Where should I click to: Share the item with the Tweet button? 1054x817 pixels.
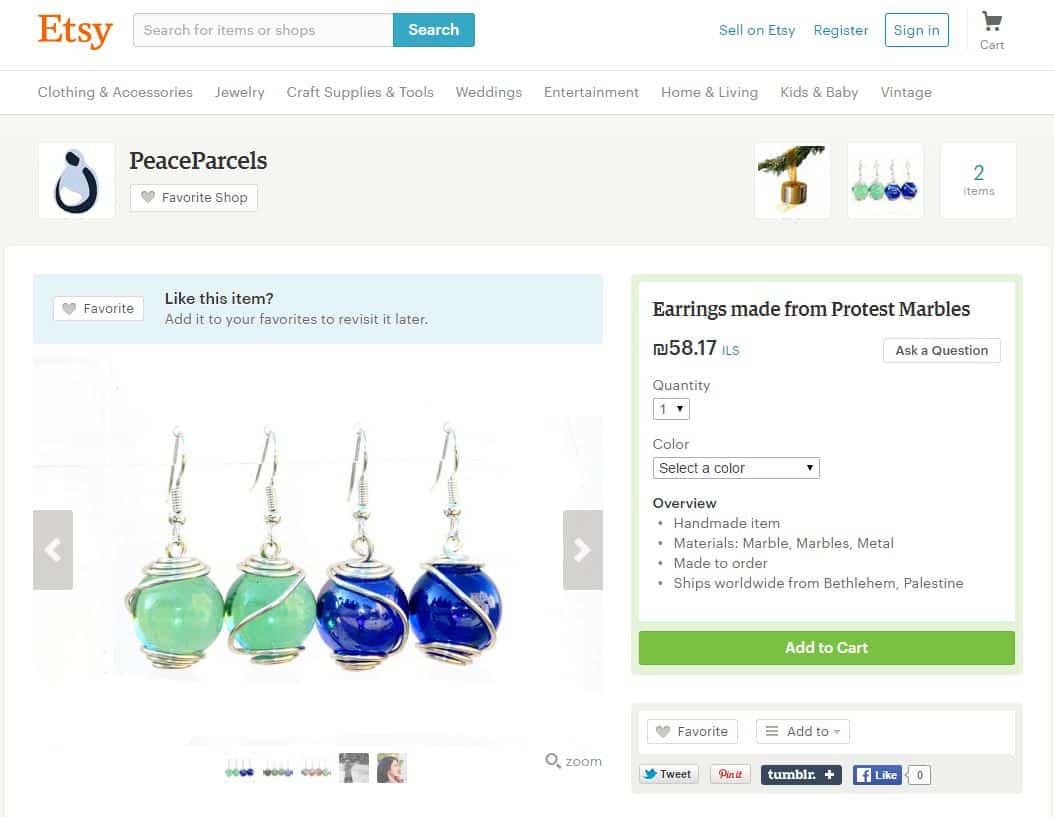[x=668, y=774]
